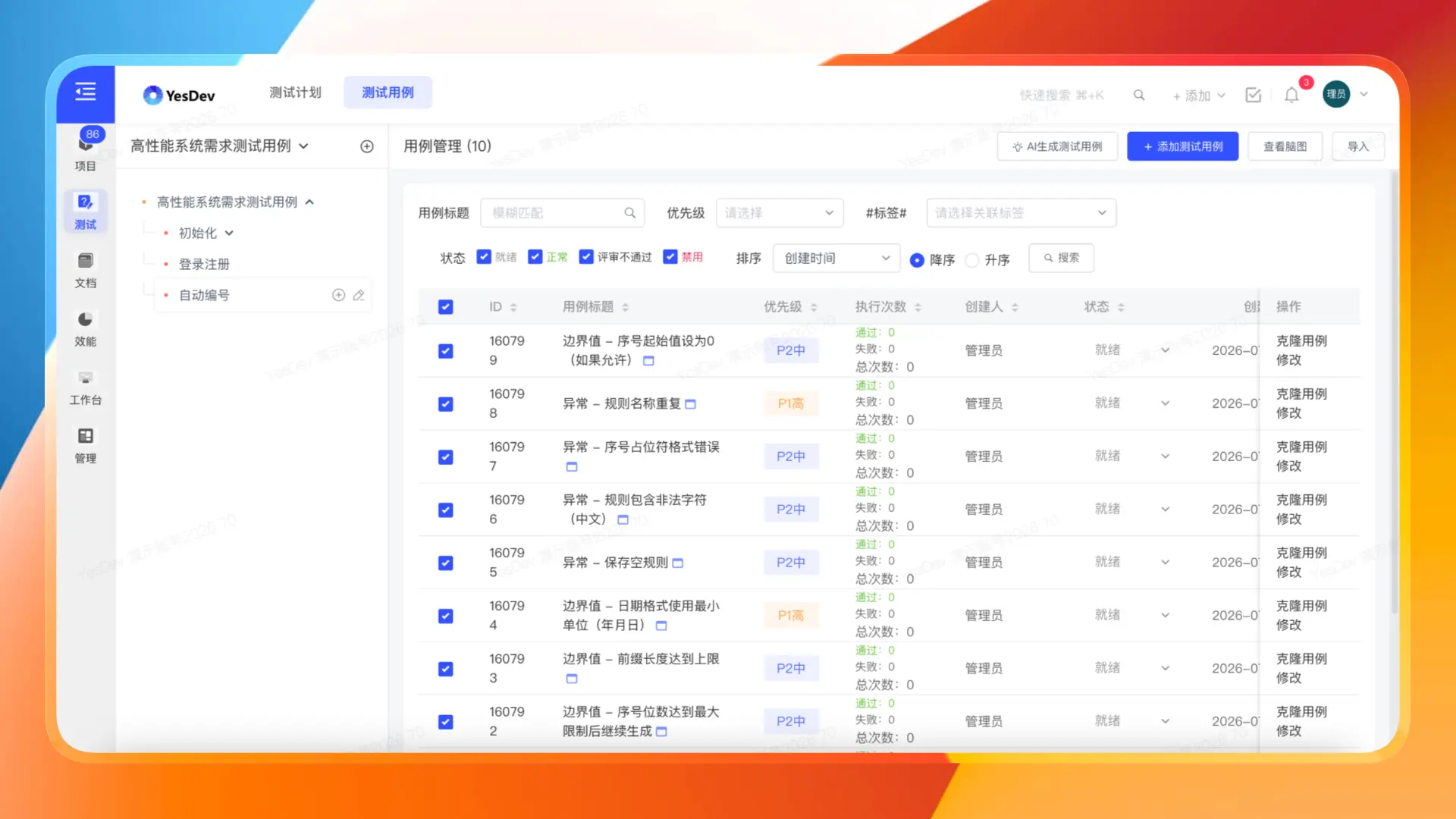Click 添加测试用例 button
Image resolution: width=1456 pixels, height=819 pixels.
1182,146
